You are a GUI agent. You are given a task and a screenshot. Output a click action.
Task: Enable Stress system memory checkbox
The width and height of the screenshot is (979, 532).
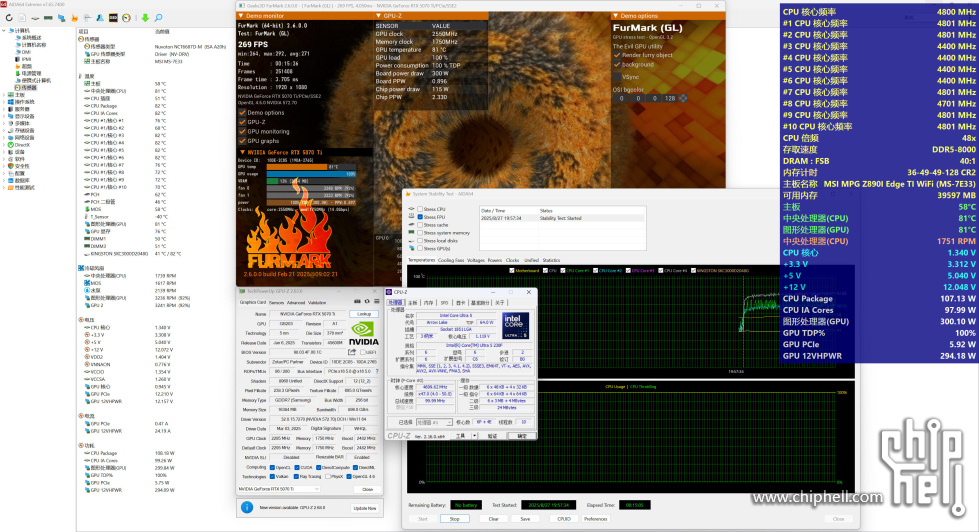[420, 232]
